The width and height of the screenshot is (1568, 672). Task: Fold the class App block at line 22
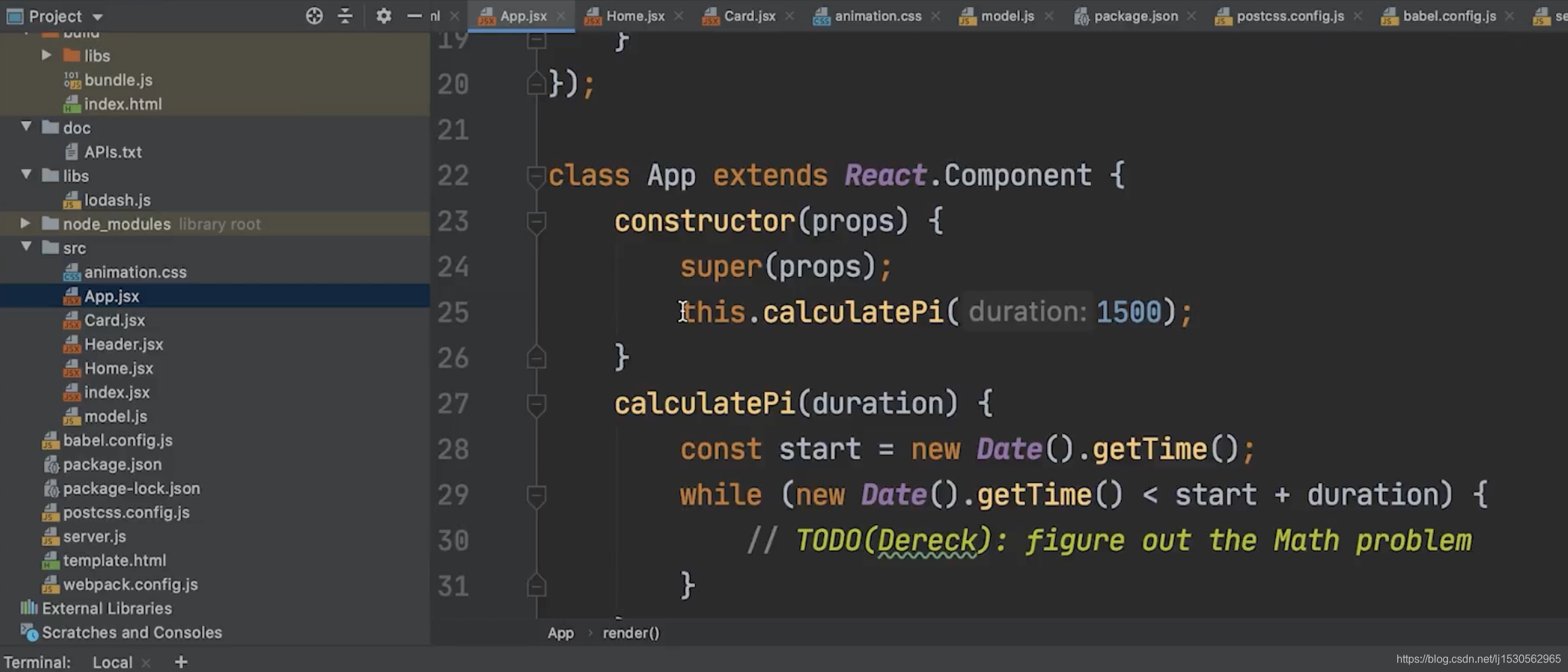[536, 177]
